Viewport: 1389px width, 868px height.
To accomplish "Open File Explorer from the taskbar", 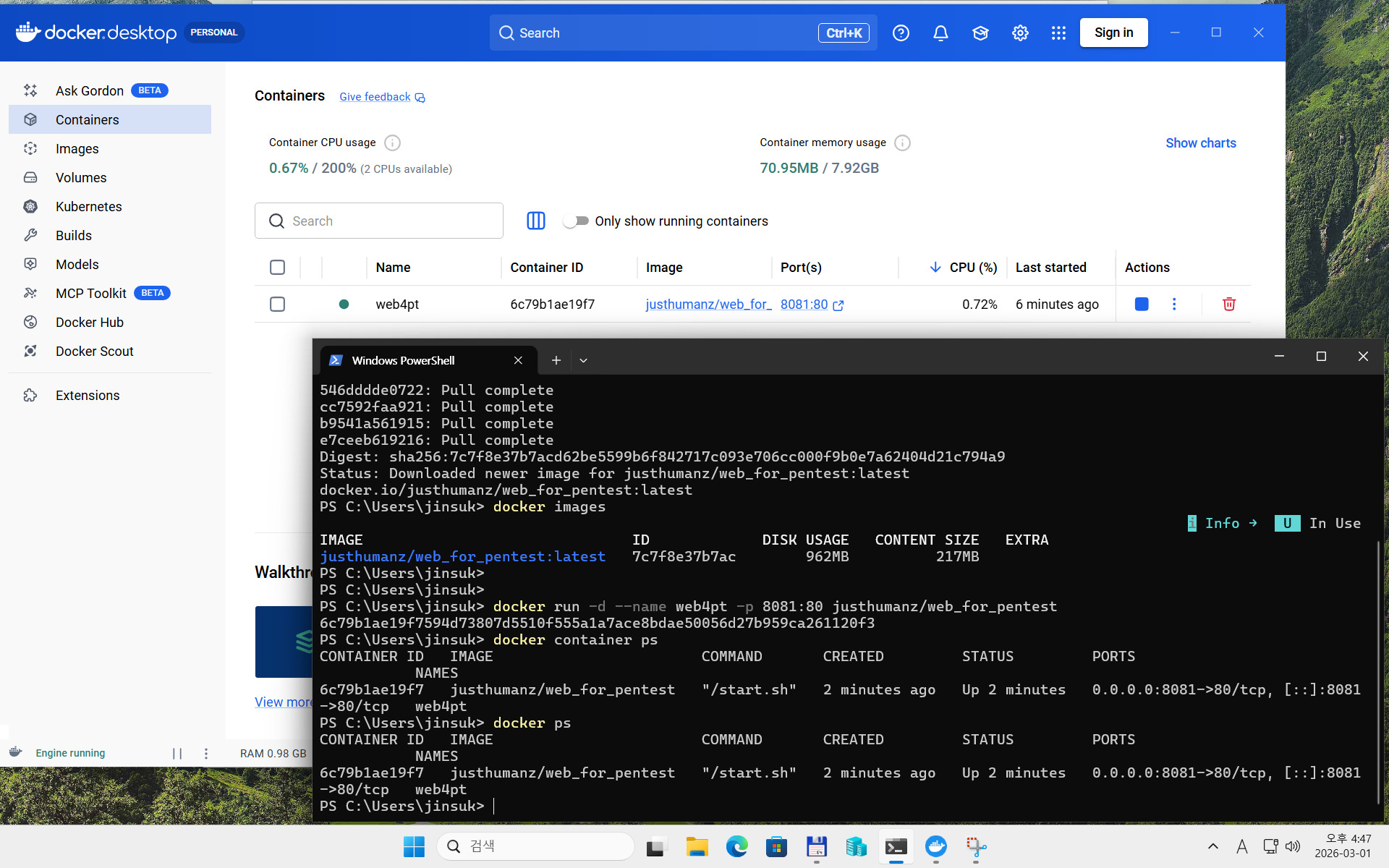I will tap(697, 846).
